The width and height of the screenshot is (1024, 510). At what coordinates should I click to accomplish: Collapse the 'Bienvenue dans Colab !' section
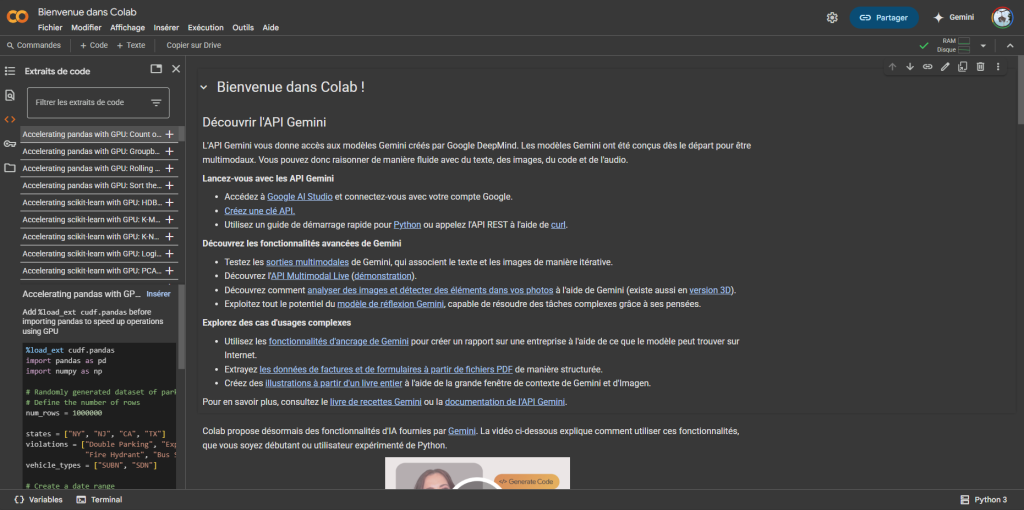click(x=204, y=87)
